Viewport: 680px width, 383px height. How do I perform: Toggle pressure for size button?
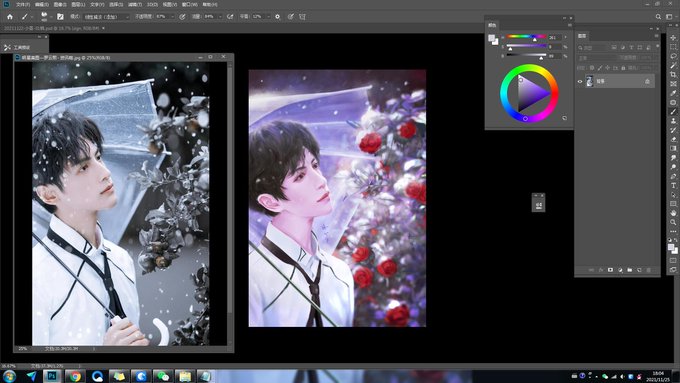coord(291,16)
